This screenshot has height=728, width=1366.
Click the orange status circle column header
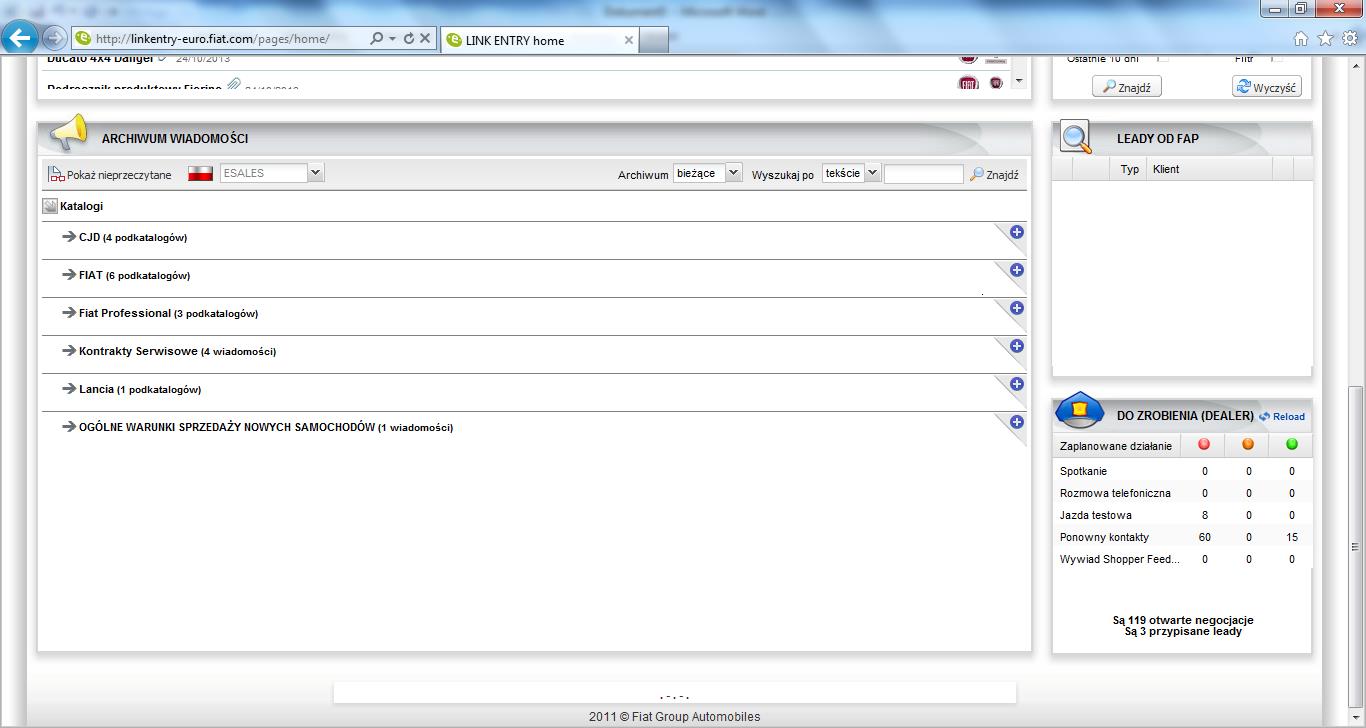(x=1248, y=445)
